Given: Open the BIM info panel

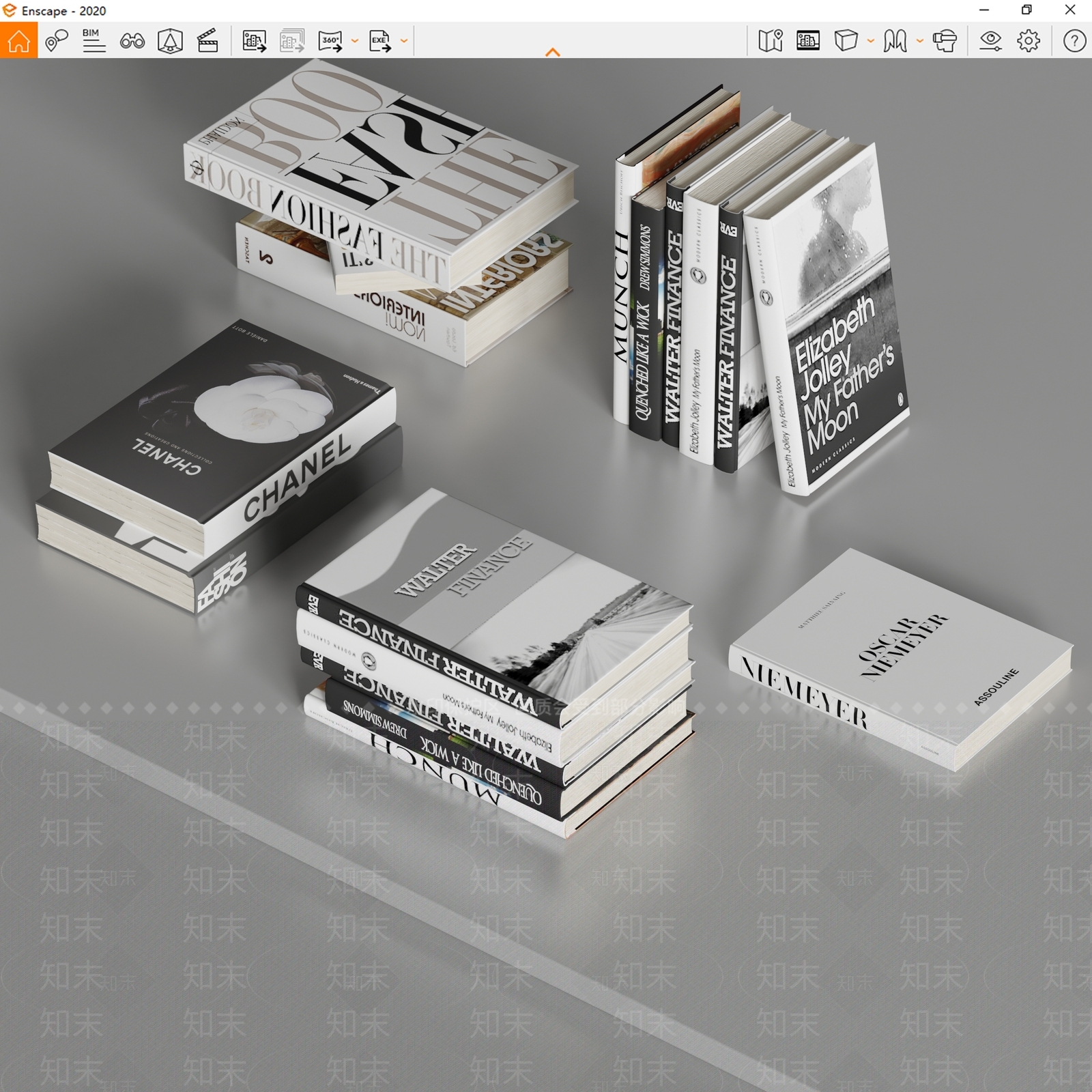Looking at the screenshot, I should [94, 41].
